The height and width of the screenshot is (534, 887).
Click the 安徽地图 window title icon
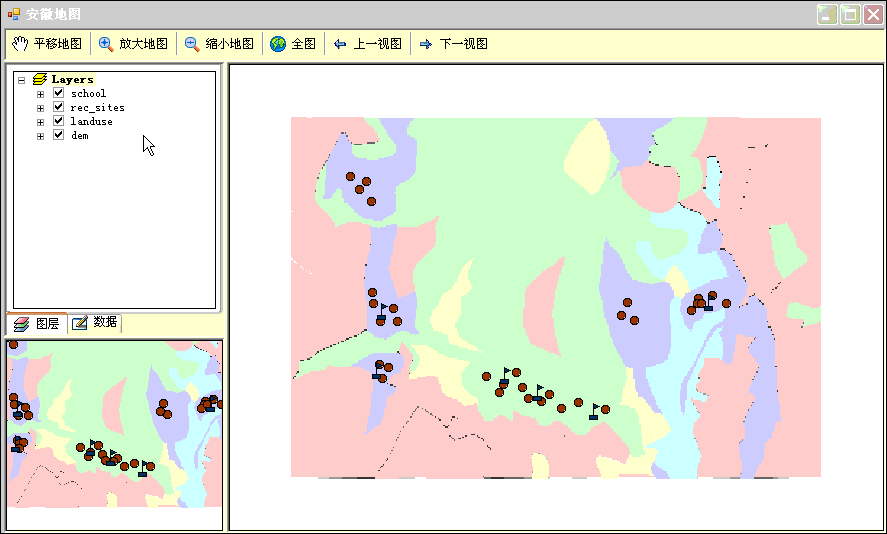point(14,14)
